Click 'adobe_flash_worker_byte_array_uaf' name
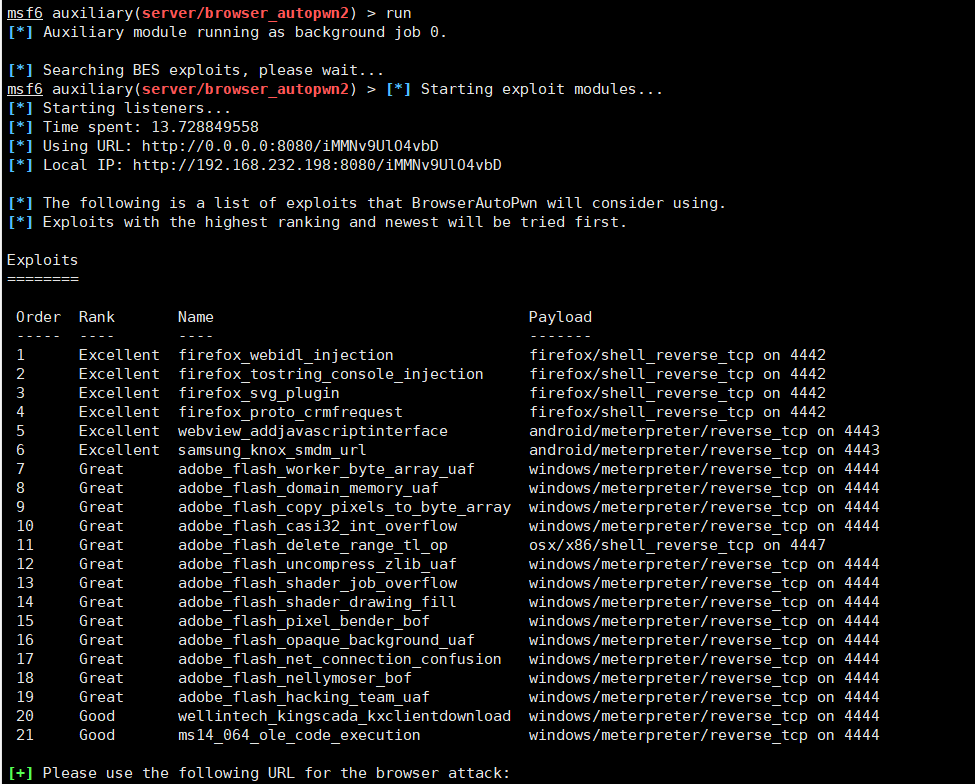The height and width of the screenshot is (784, 975). click(x=326, y=469)
